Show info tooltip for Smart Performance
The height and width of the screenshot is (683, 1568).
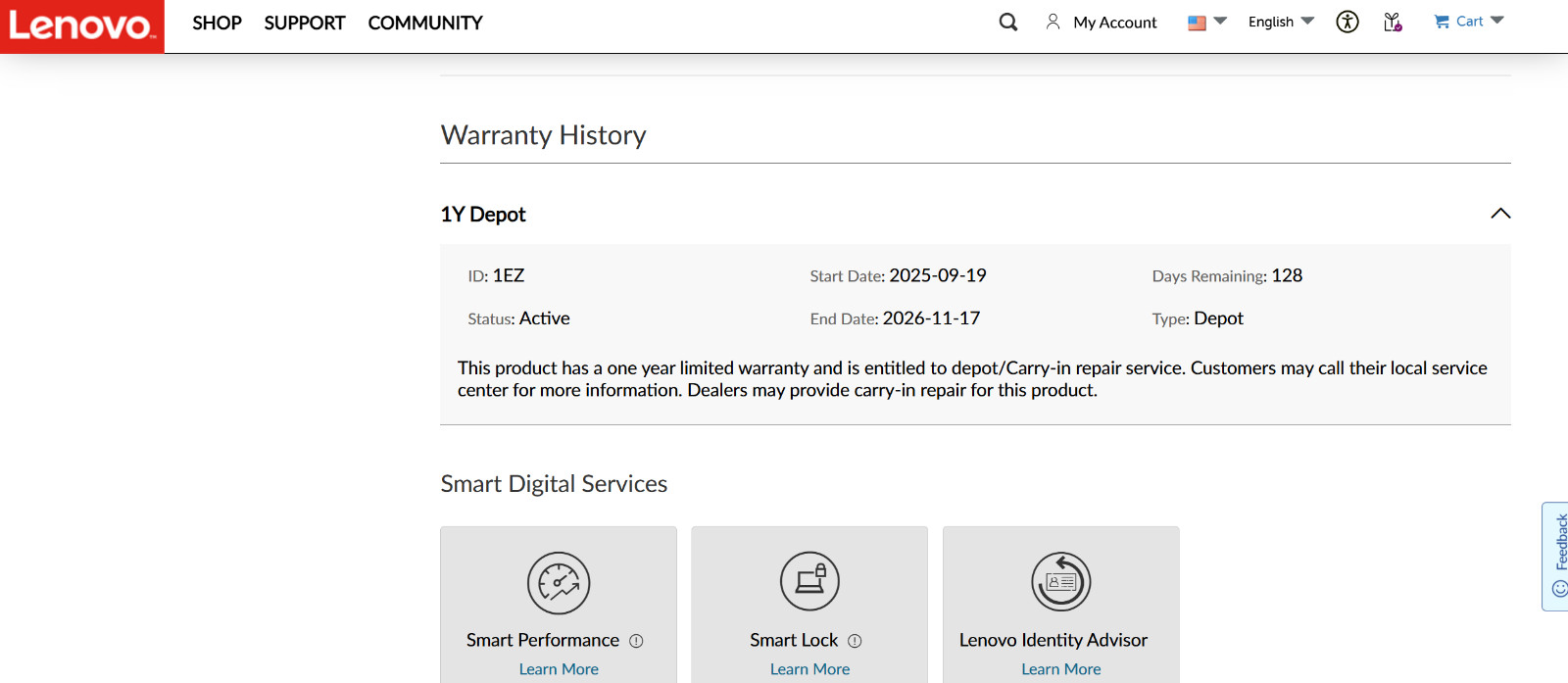636,641
